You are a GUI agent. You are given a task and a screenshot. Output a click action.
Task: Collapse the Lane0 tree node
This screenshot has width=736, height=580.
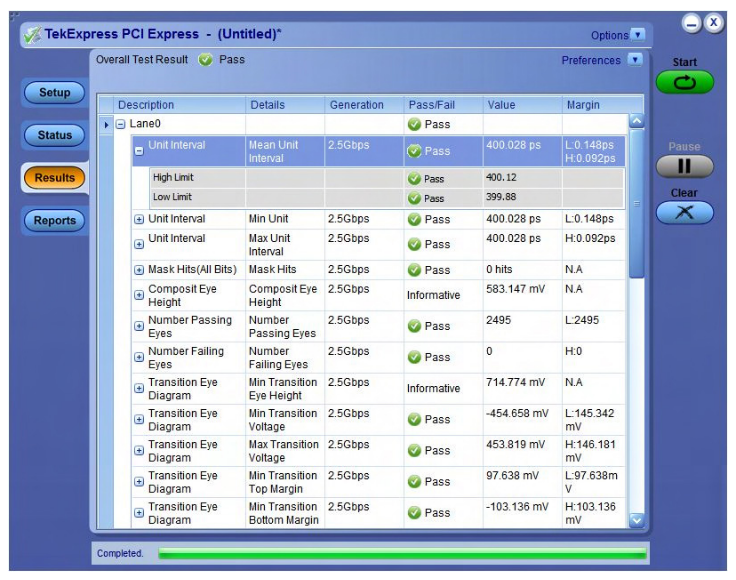coord(120,125)
